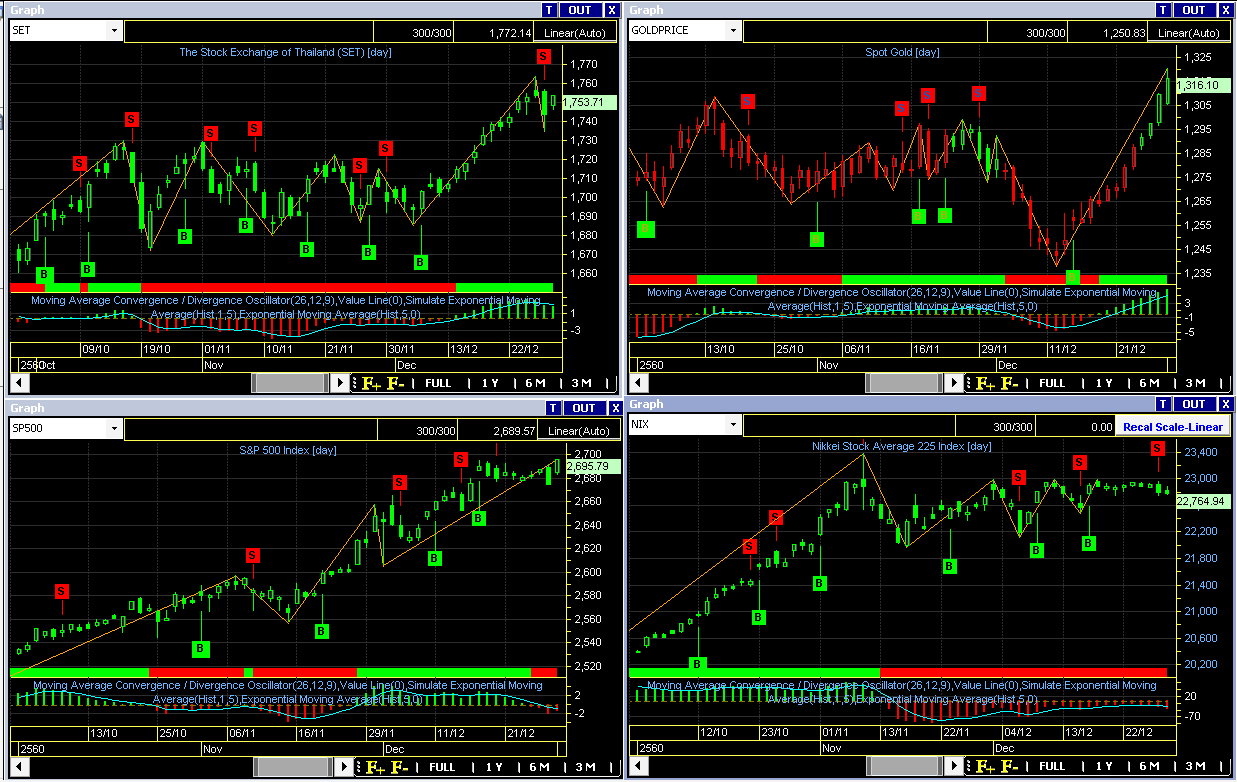Open the NIX symbol dropdown
The height and width of the screenshot is (782, 1237).
(x=734, y=425)
